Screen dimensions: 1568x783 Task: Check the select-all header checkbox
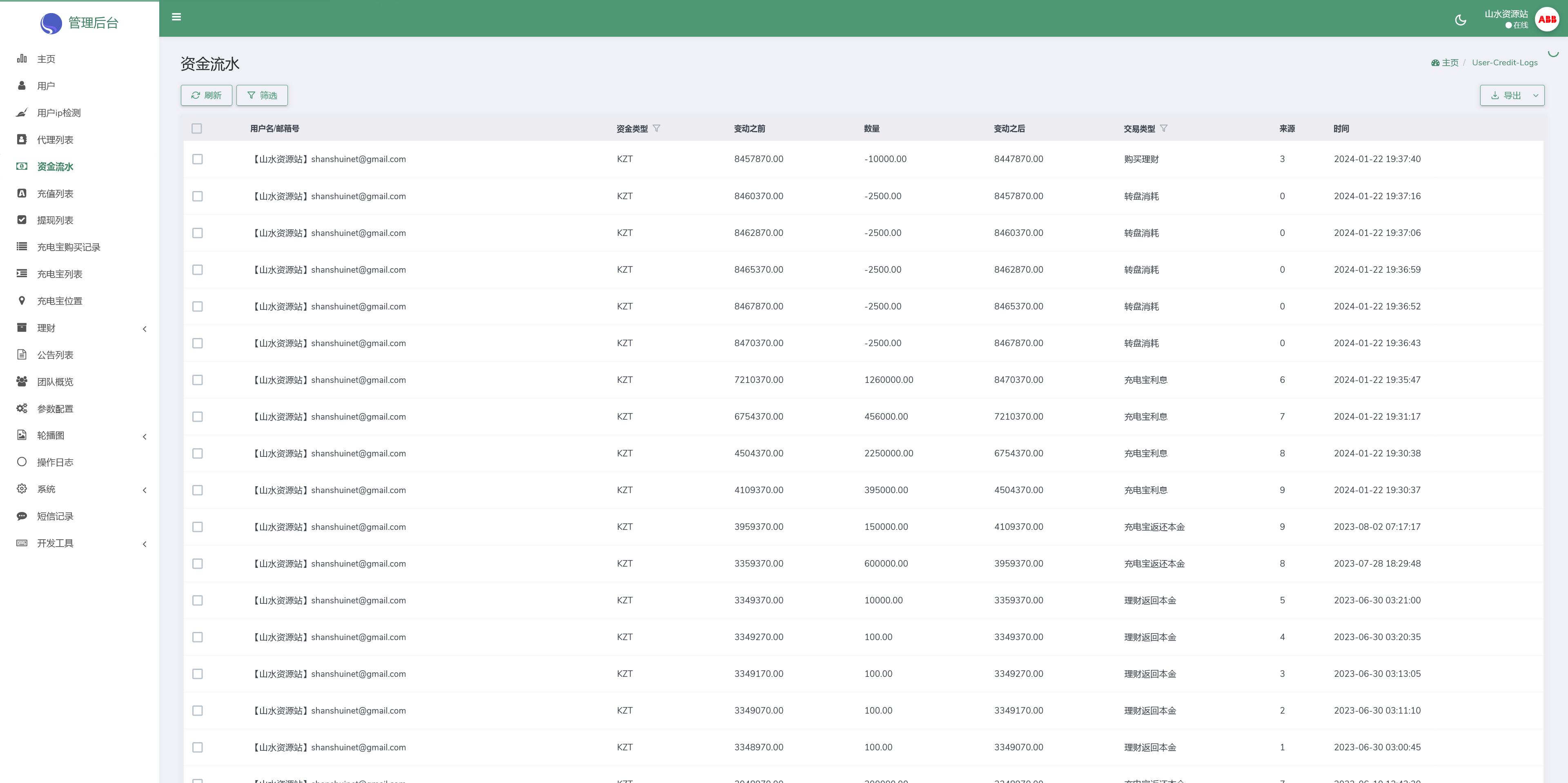[196, 128]
